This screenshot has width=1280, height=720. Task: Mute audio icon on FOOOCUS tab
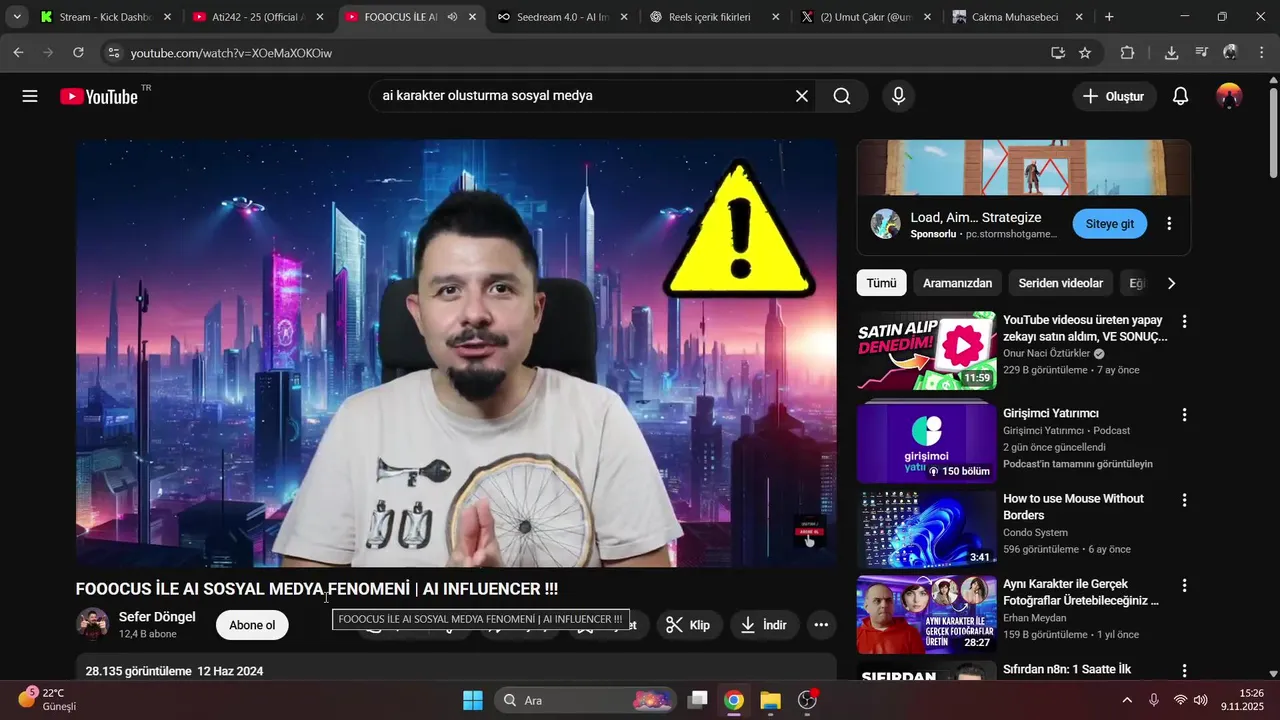point(452,17)
